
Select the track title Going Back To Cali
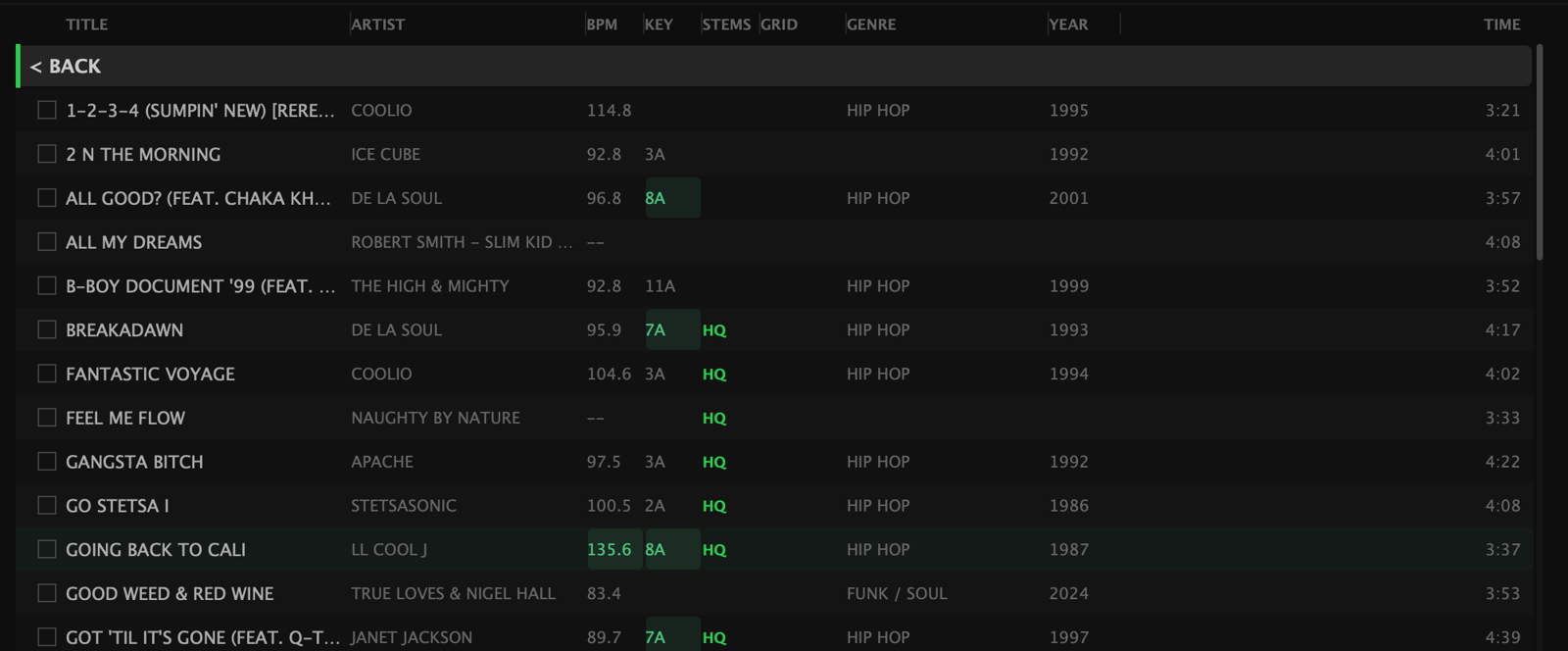click(156, 550)
